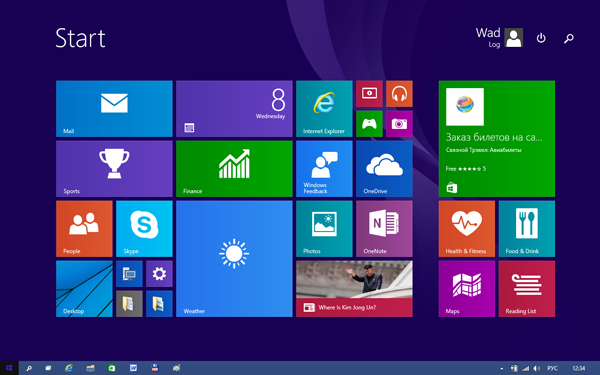Open the Wad user account menu
This screenshot has height=375, width=600.
[x=499, y=38]
